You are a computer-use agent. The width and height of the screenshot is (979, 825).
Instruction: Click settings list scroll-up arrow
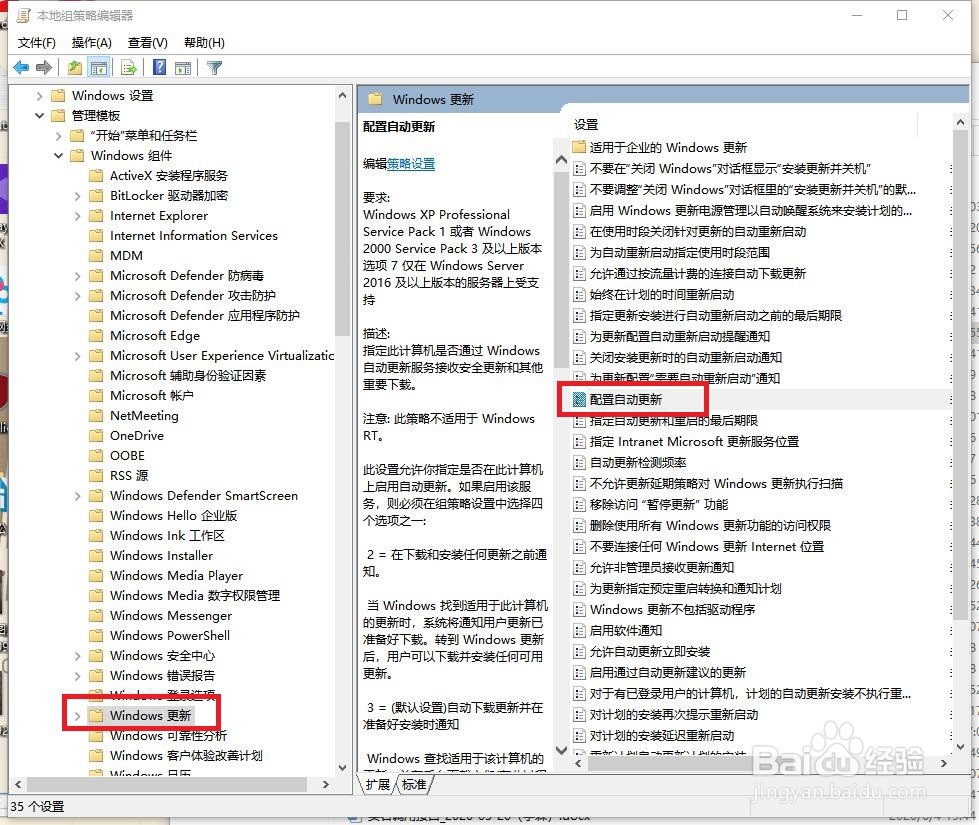pos(960,122)
